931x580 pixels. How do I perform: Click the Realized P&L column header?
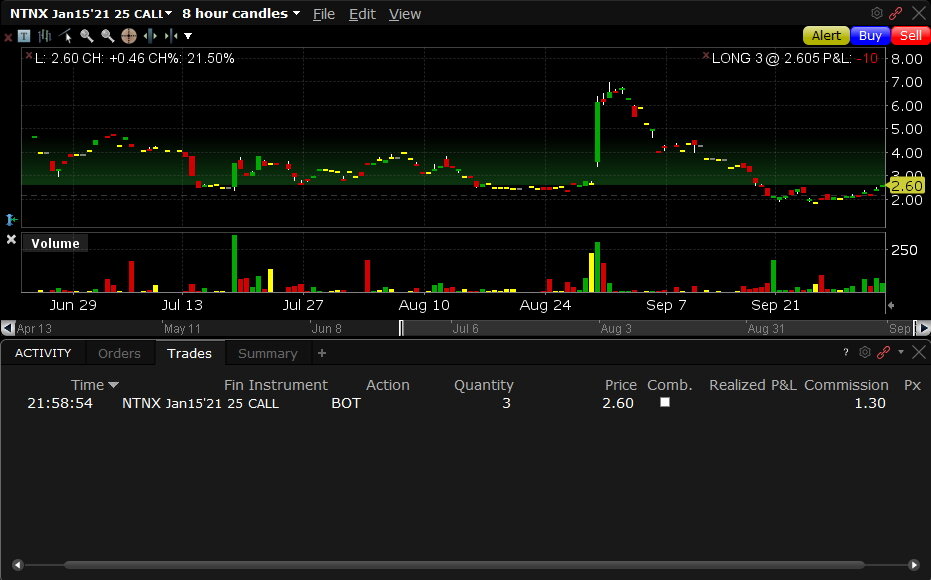[x=753, y=385]
